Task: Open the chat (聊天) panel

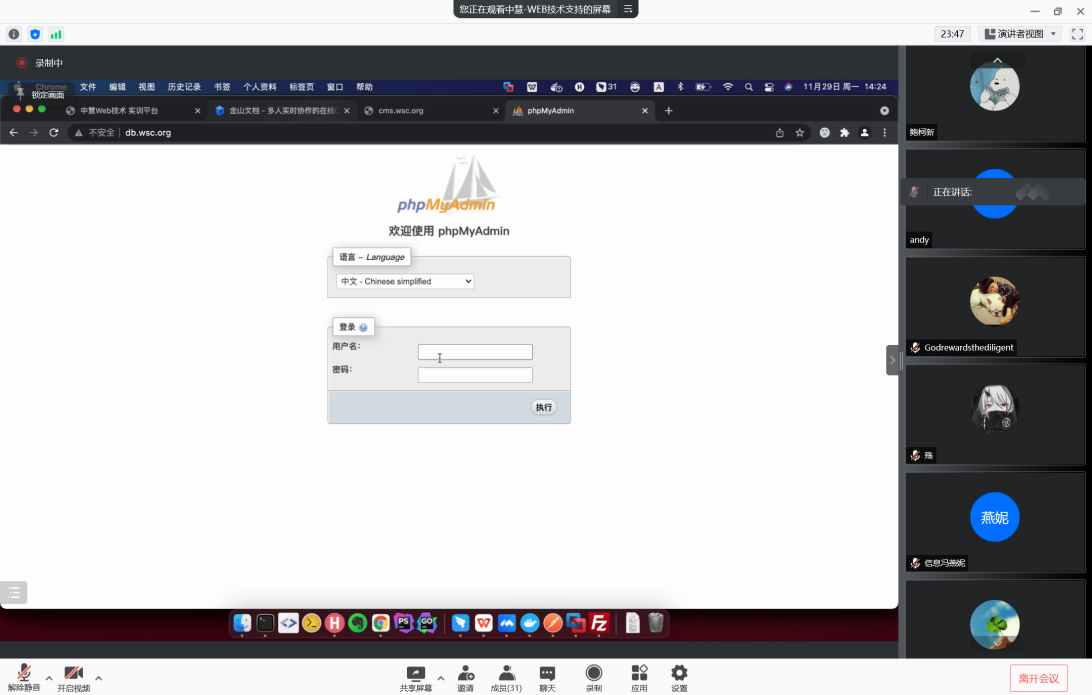Action: (x=547, y=678)
